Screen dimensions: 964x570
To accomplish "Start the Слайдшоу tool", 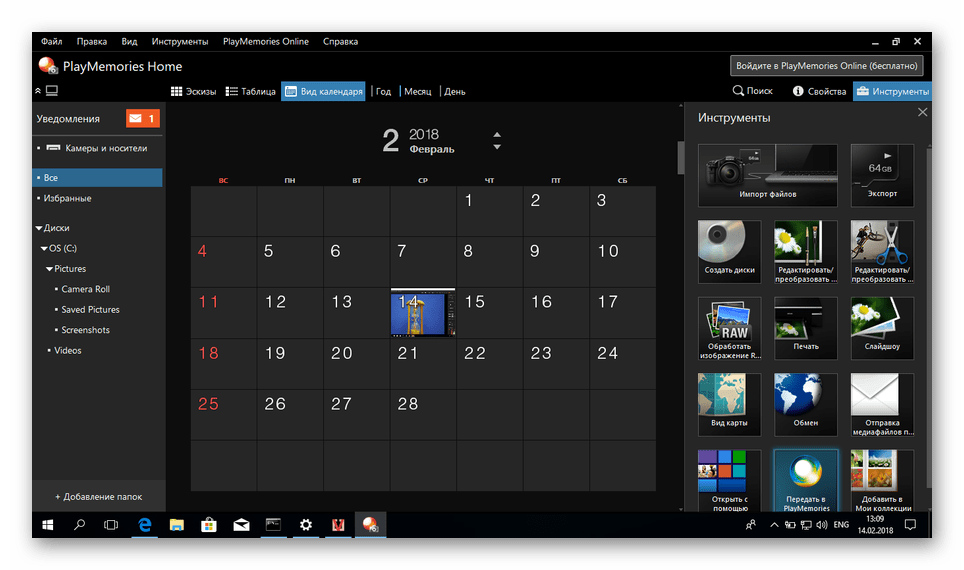I will [881, 328].
